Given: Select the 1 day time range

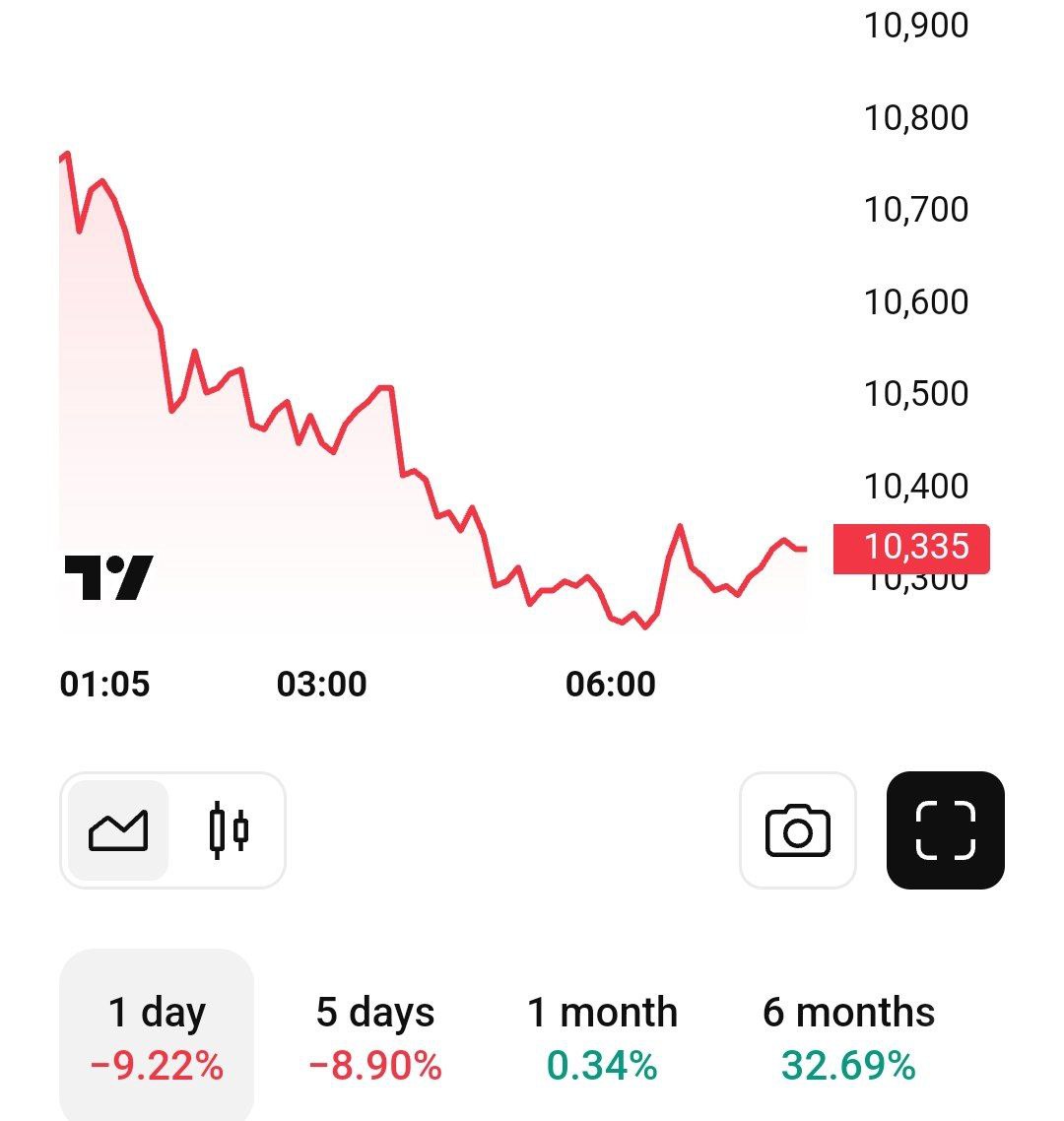Looking at the screenshot, I should (157, 1034).
